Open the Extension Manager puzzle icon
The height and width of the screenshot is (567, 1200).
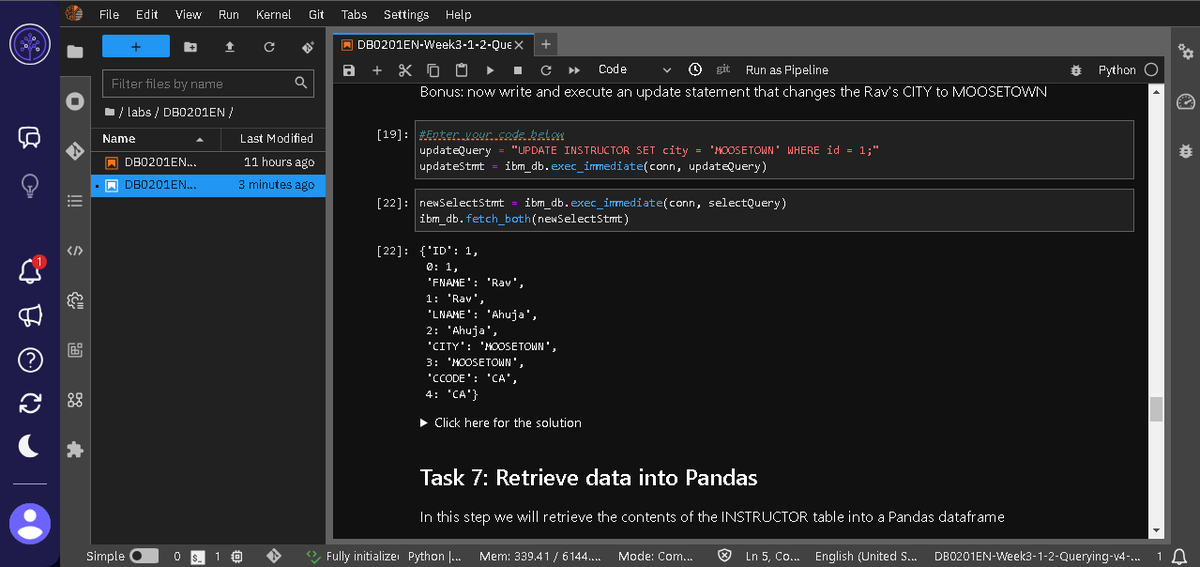pyautogui.click(x=74, y=450)
